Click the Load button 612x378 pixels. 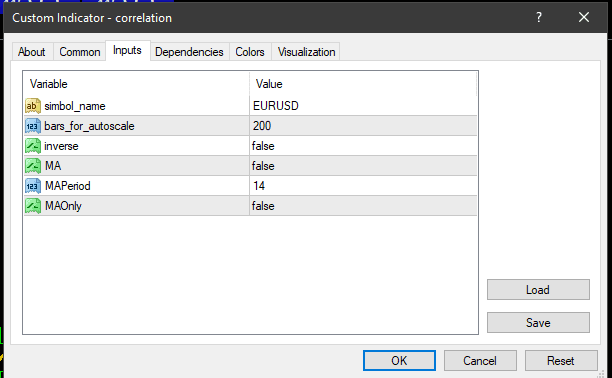tap(538, 290)
